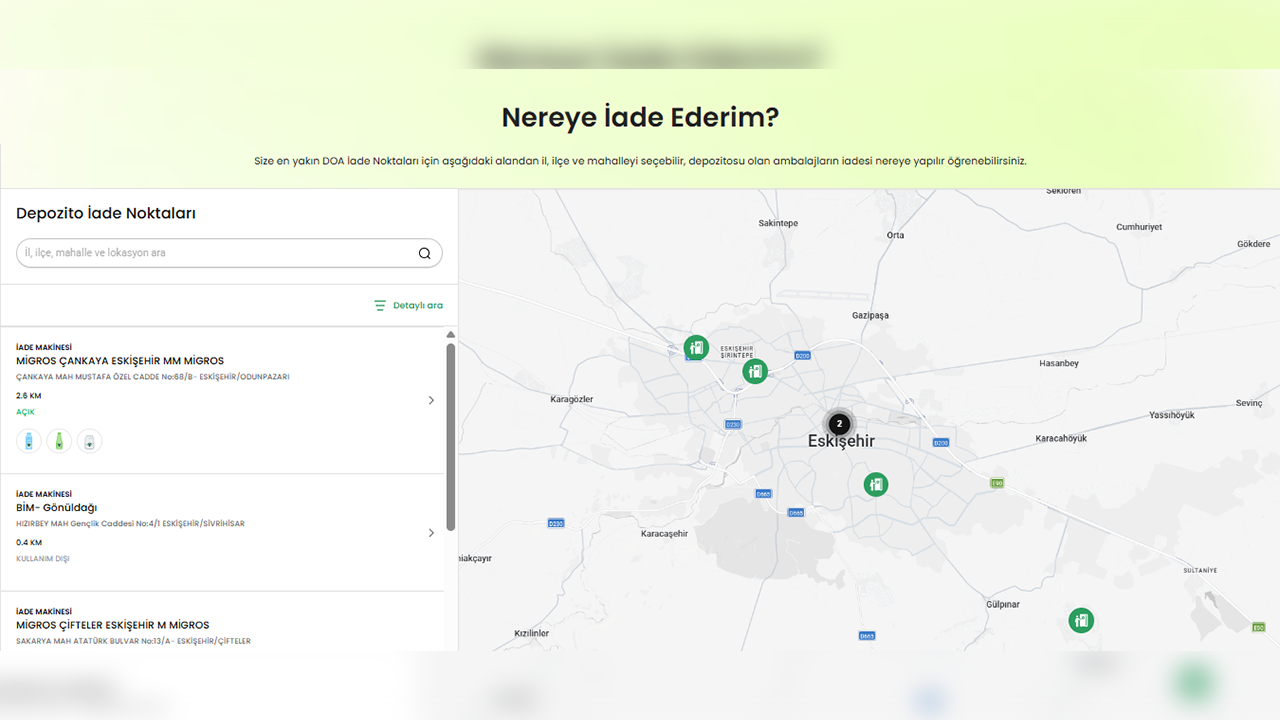Click the Depozito İade Noktaları heading
Image resolution: width=1280 pixels, height=720 pixels.
[106, 213]
